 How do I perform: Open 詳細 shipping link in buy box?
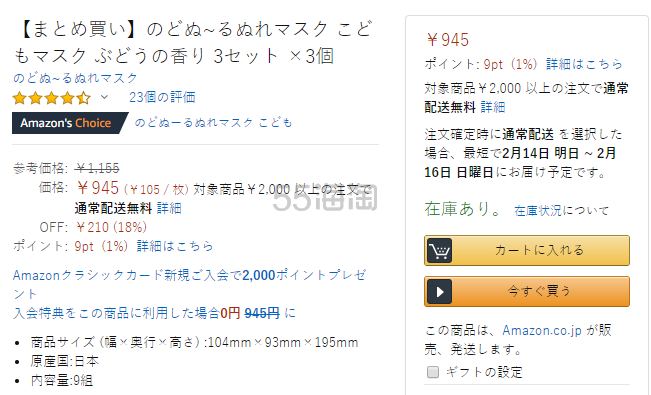click(493, 107)
